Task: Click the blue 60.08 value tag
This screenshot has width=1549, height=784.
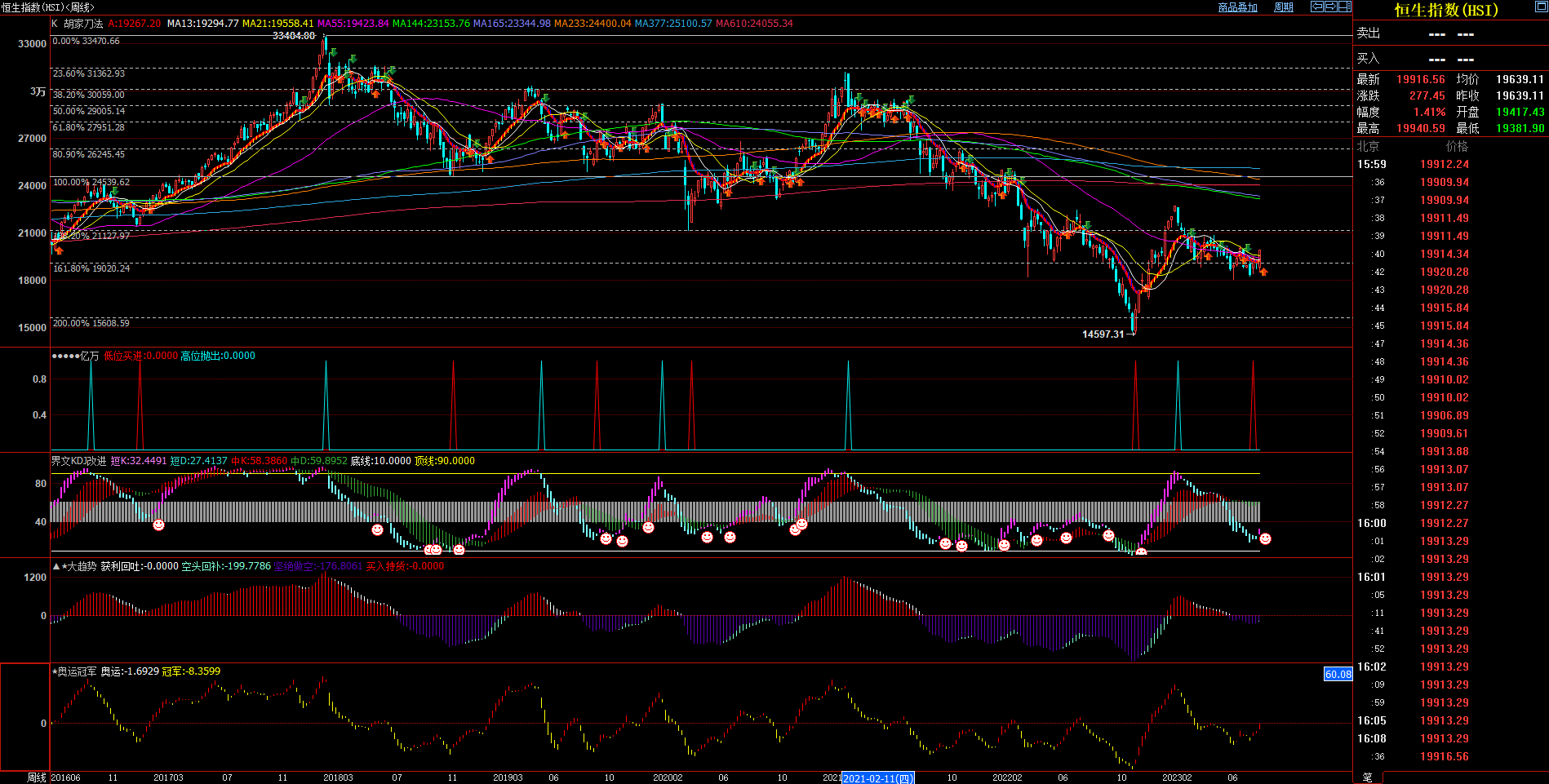Action: 1338,675
